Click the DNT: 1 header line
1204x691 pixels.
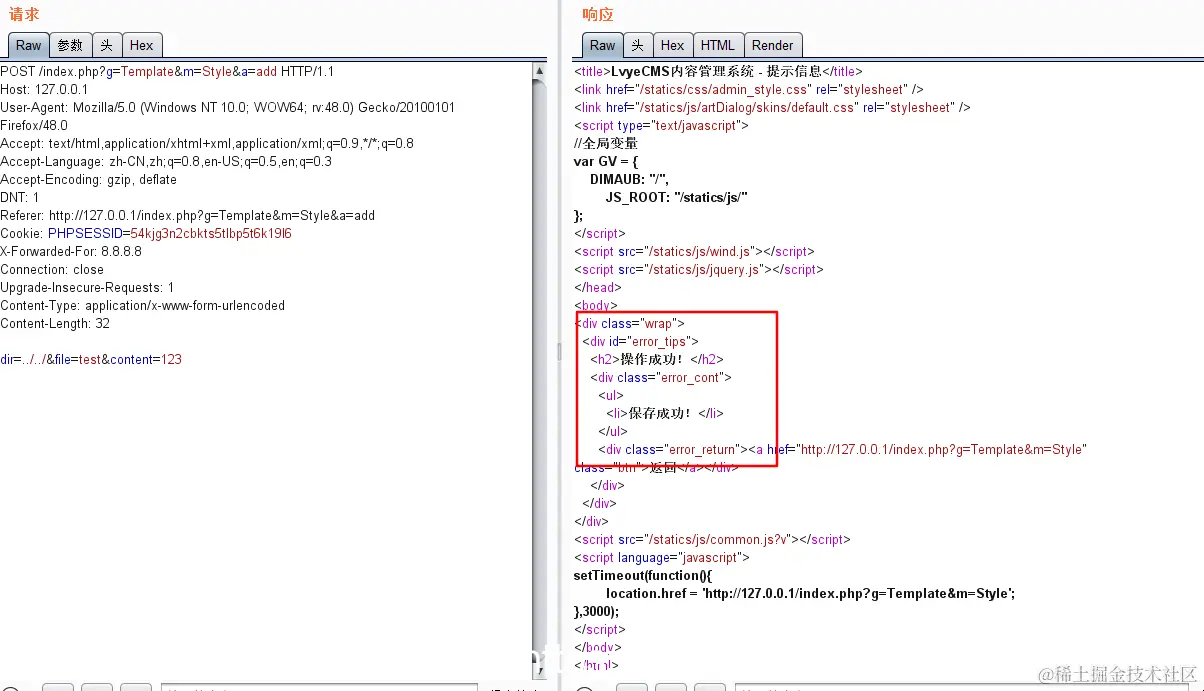click(x=20, y=198)
